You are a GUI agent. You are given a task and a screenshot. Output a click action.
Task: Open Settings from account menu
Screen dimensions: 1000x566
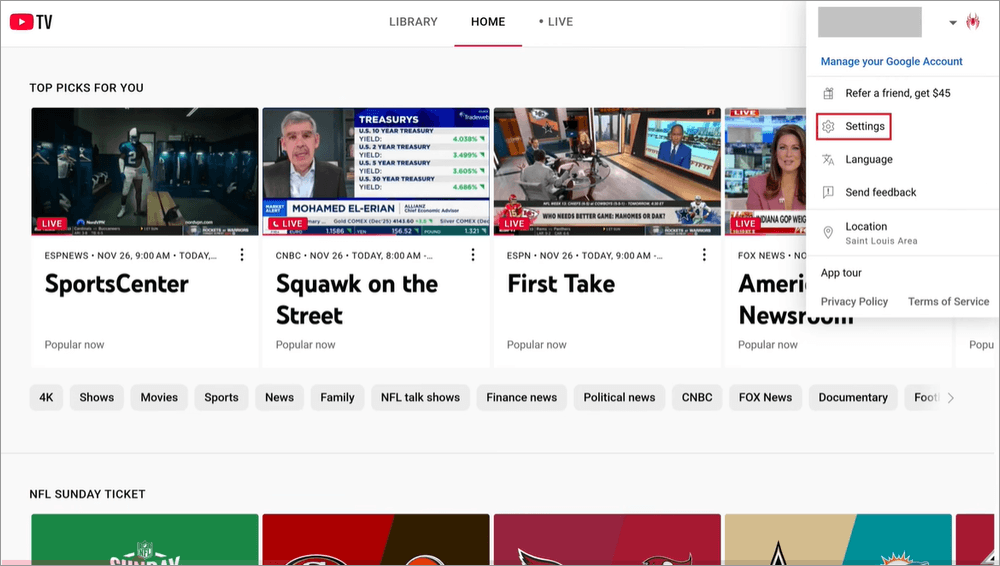click(853, 126)
